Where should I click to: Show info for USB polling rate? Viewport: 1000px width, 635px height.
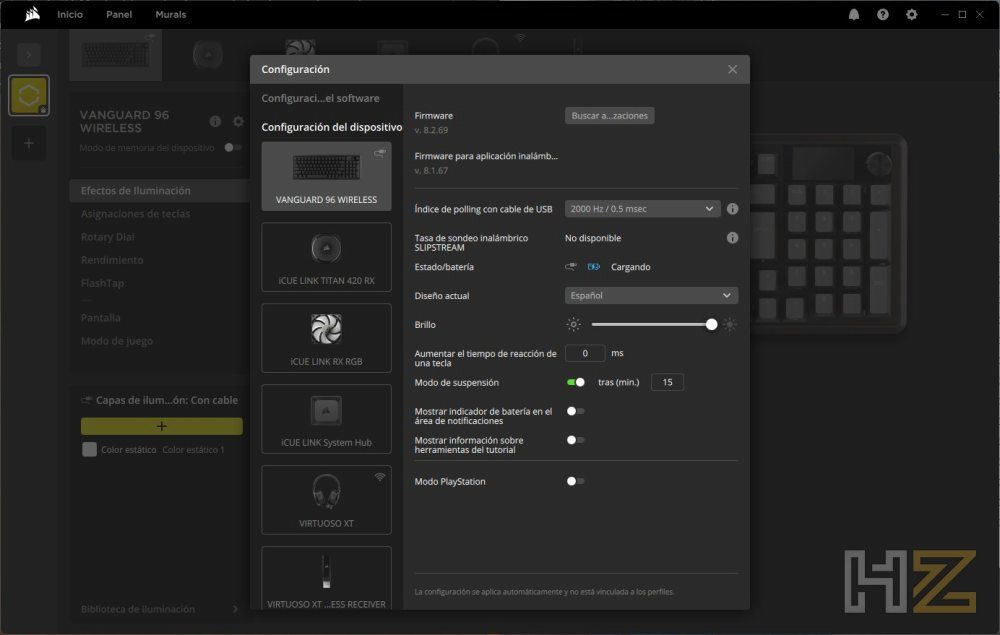point(732,208)
